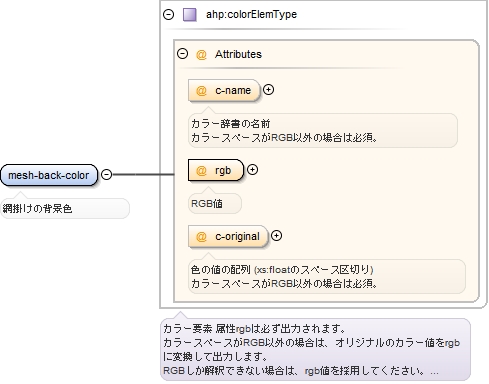Screen dimensions: 489x384
Task: Click the カラー要素 description bubble
Action: [x=315, y=349]
